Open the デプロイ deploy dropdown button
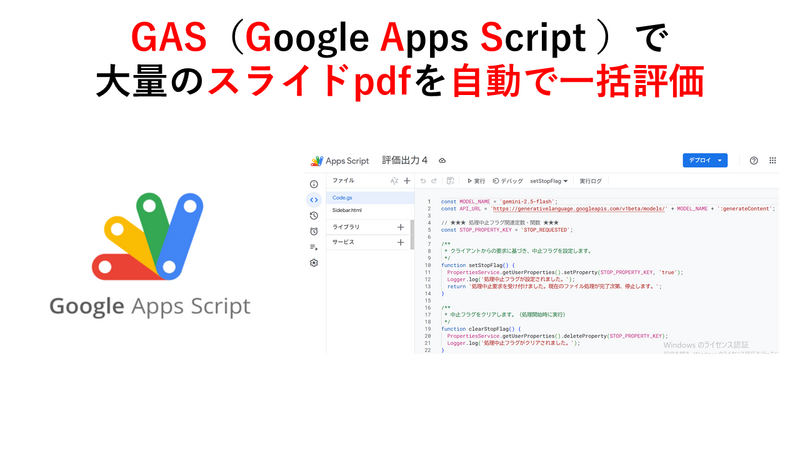The height and width of the screenshot is (450, 800). pyautogui.click(x=705, y=160)
